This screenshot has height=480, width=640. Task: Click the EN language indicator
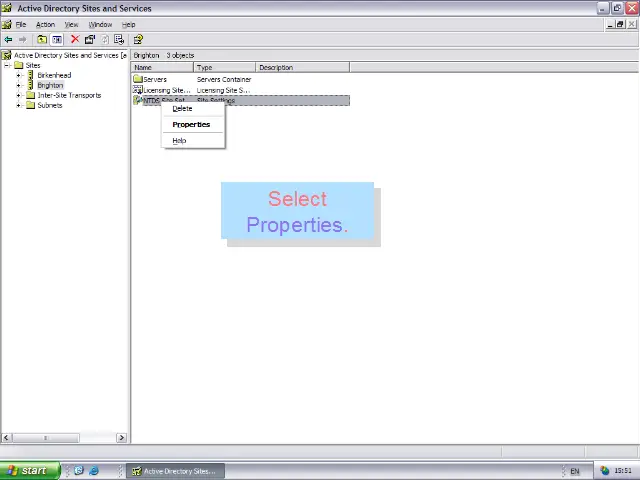click(x=575, y=471)
